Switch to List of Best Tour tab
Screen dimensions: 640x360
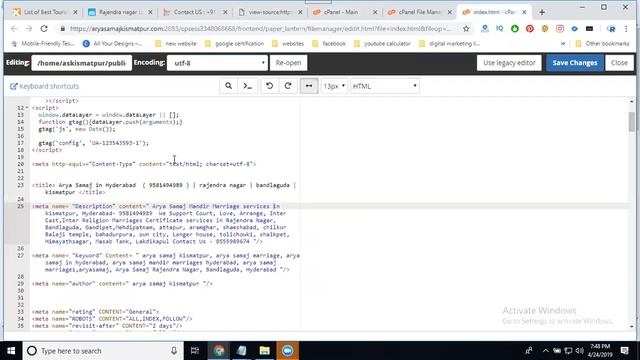45,12
